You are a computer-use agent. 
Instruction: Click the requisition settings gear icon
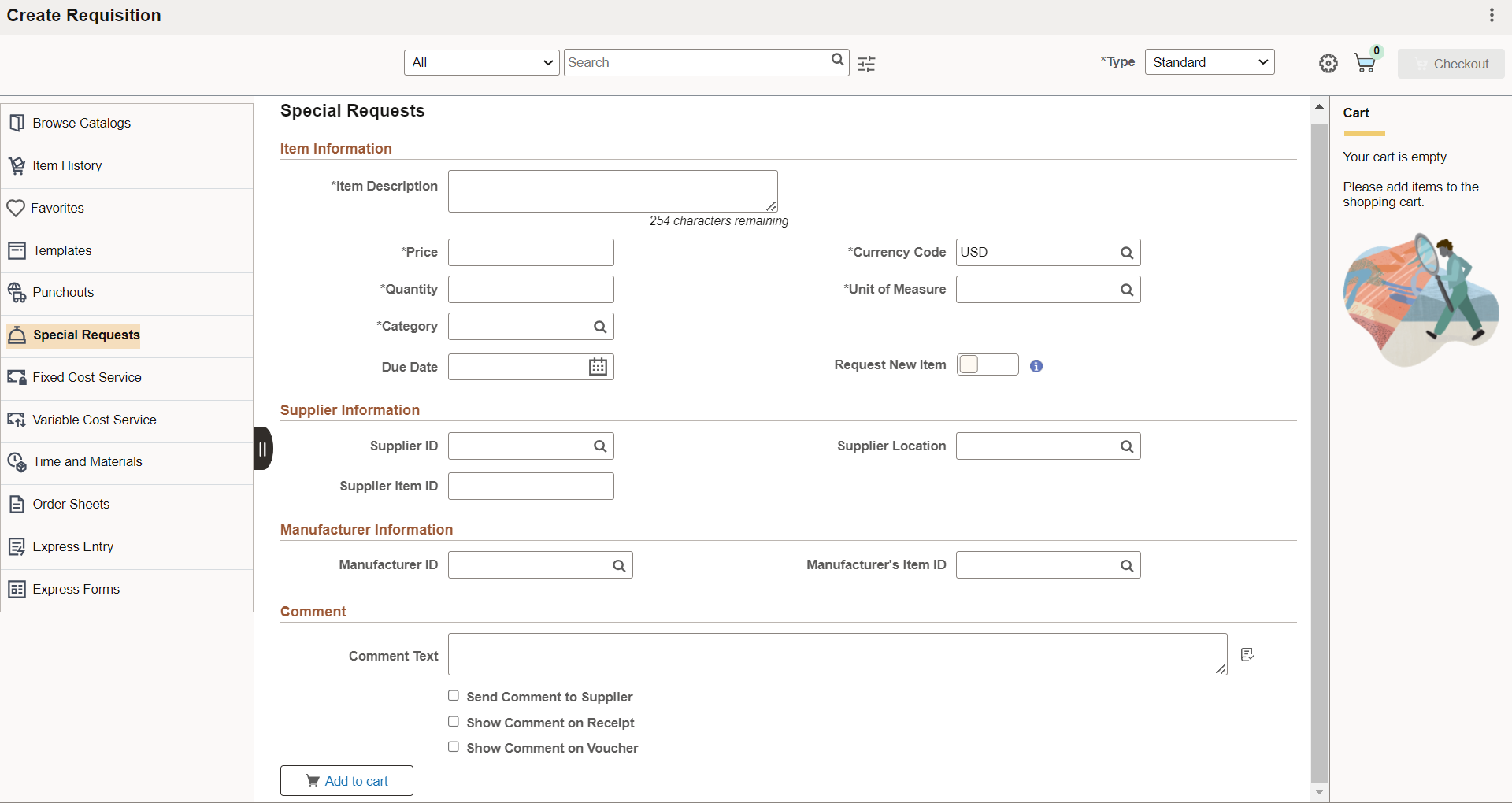click(1329, 64)
